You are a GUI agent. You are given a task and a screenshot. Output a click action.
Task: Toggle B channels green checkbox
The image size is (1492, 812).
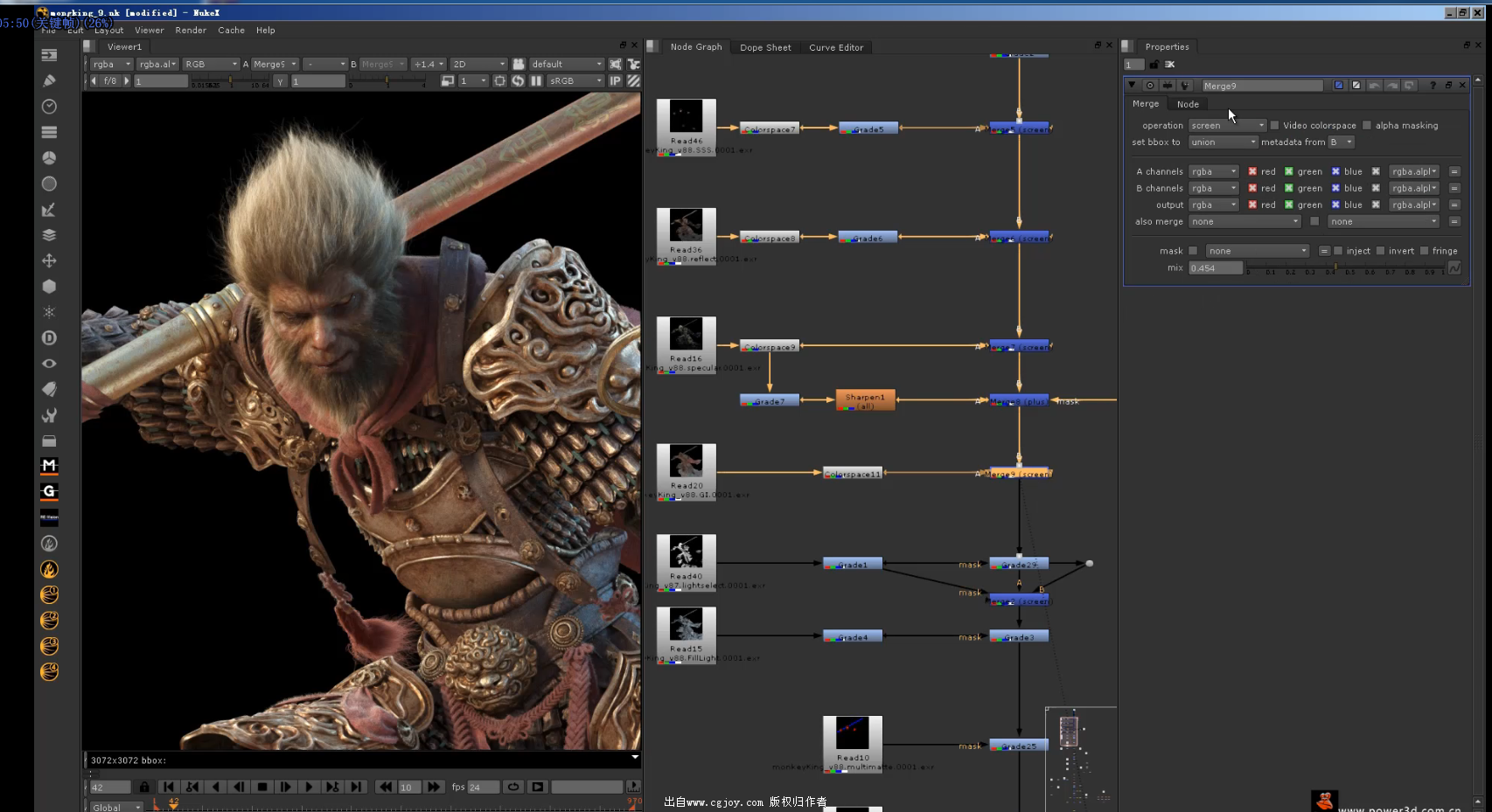(1288, 188)
